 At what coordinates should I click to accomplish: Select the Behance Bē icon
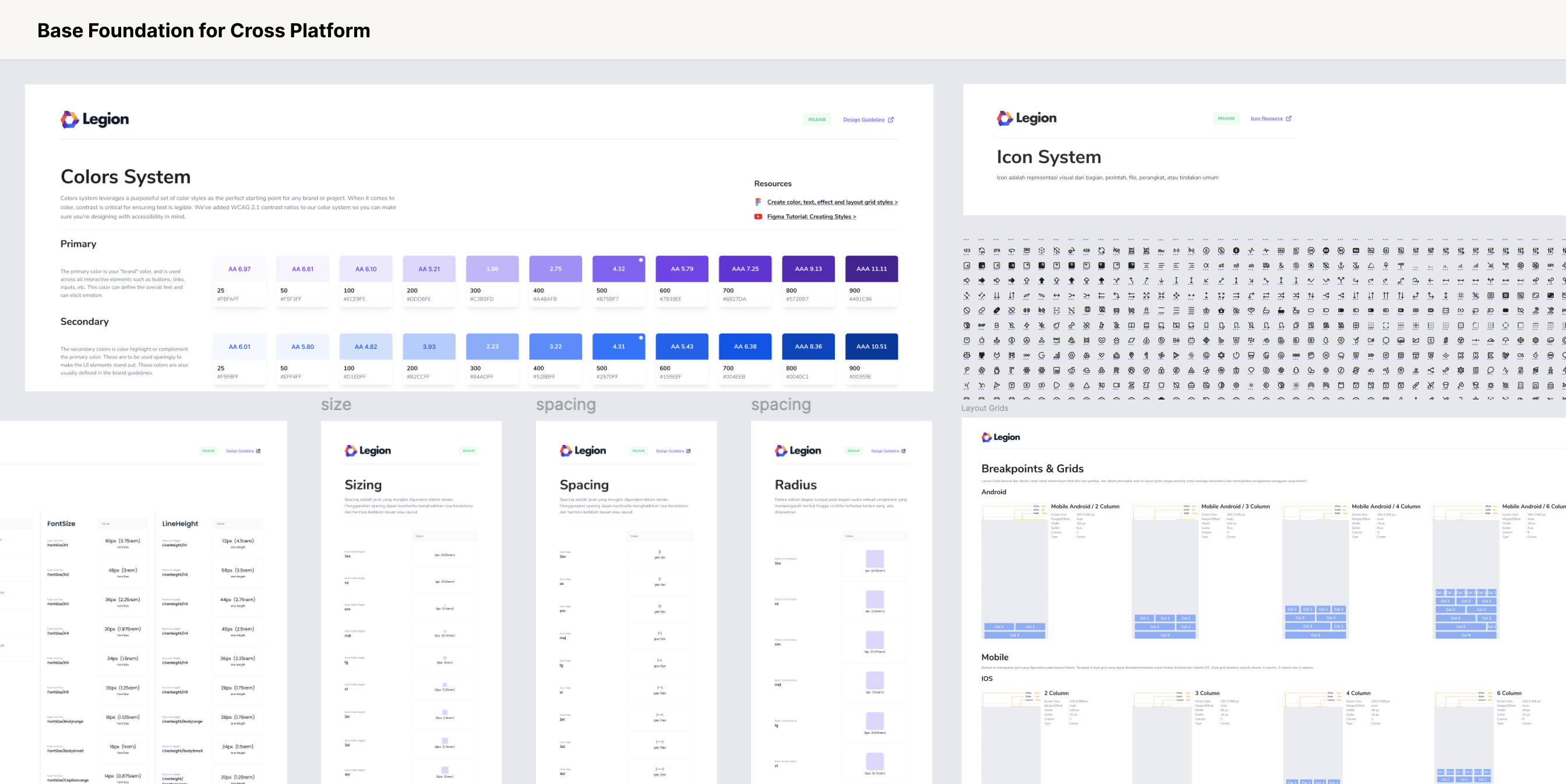1176,340
